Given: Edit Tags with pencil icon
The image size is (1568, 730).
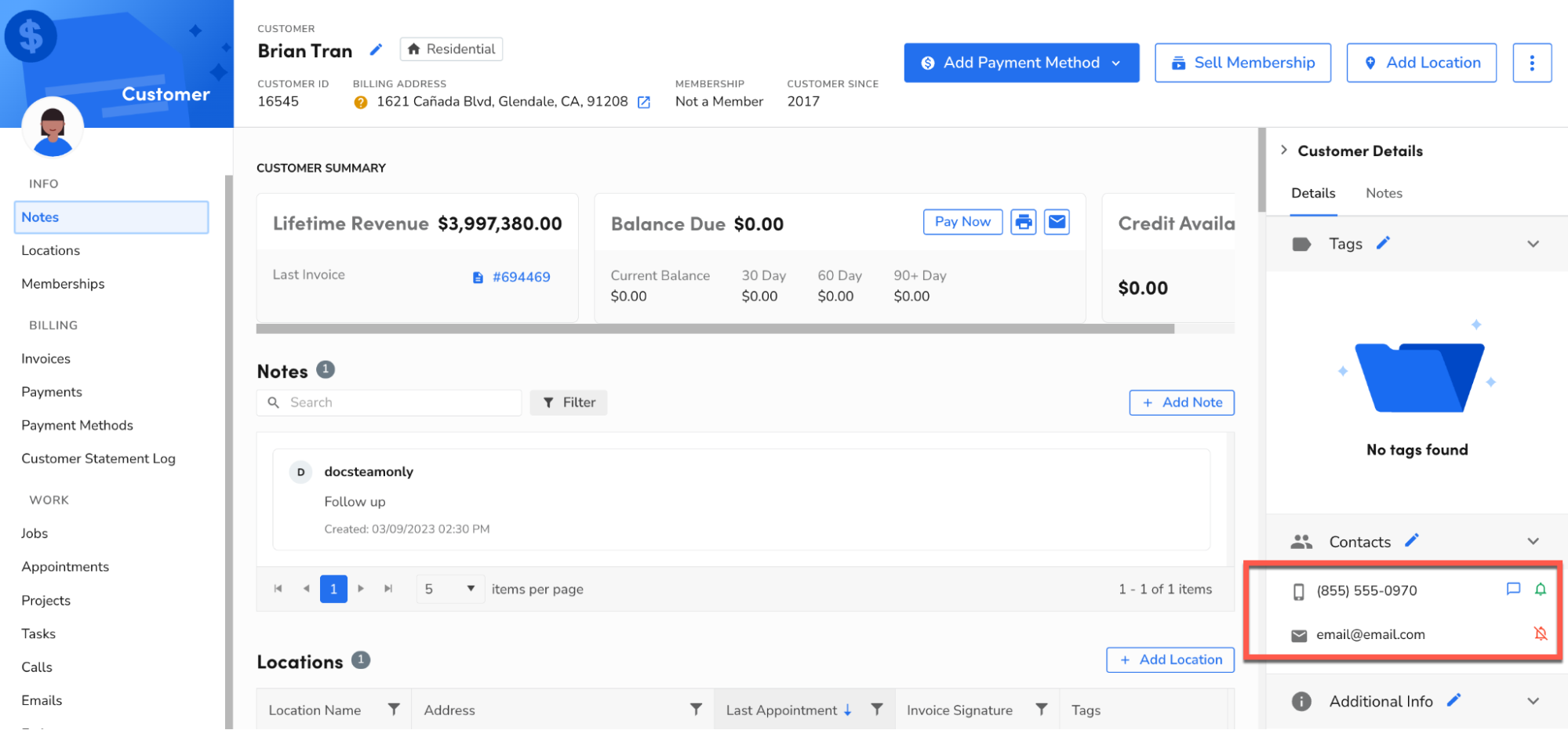Looking at the screenshot, I should point(1383,243).
